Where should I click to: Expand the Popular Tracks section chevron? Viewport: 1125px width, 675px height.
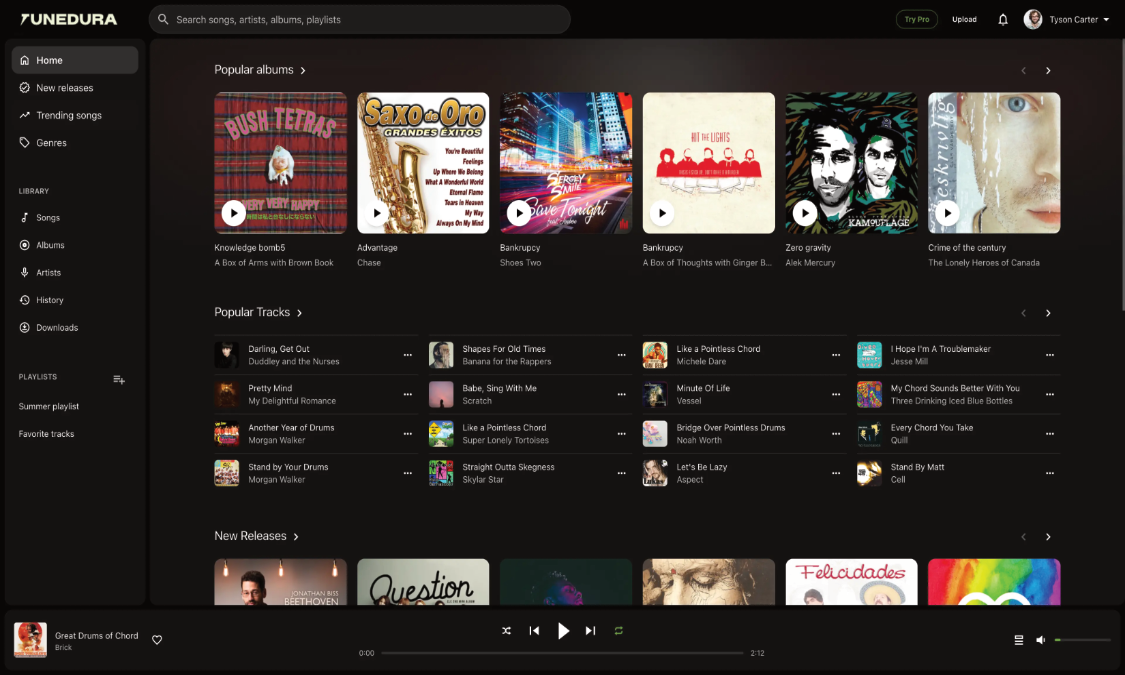(x=300, y=313)
